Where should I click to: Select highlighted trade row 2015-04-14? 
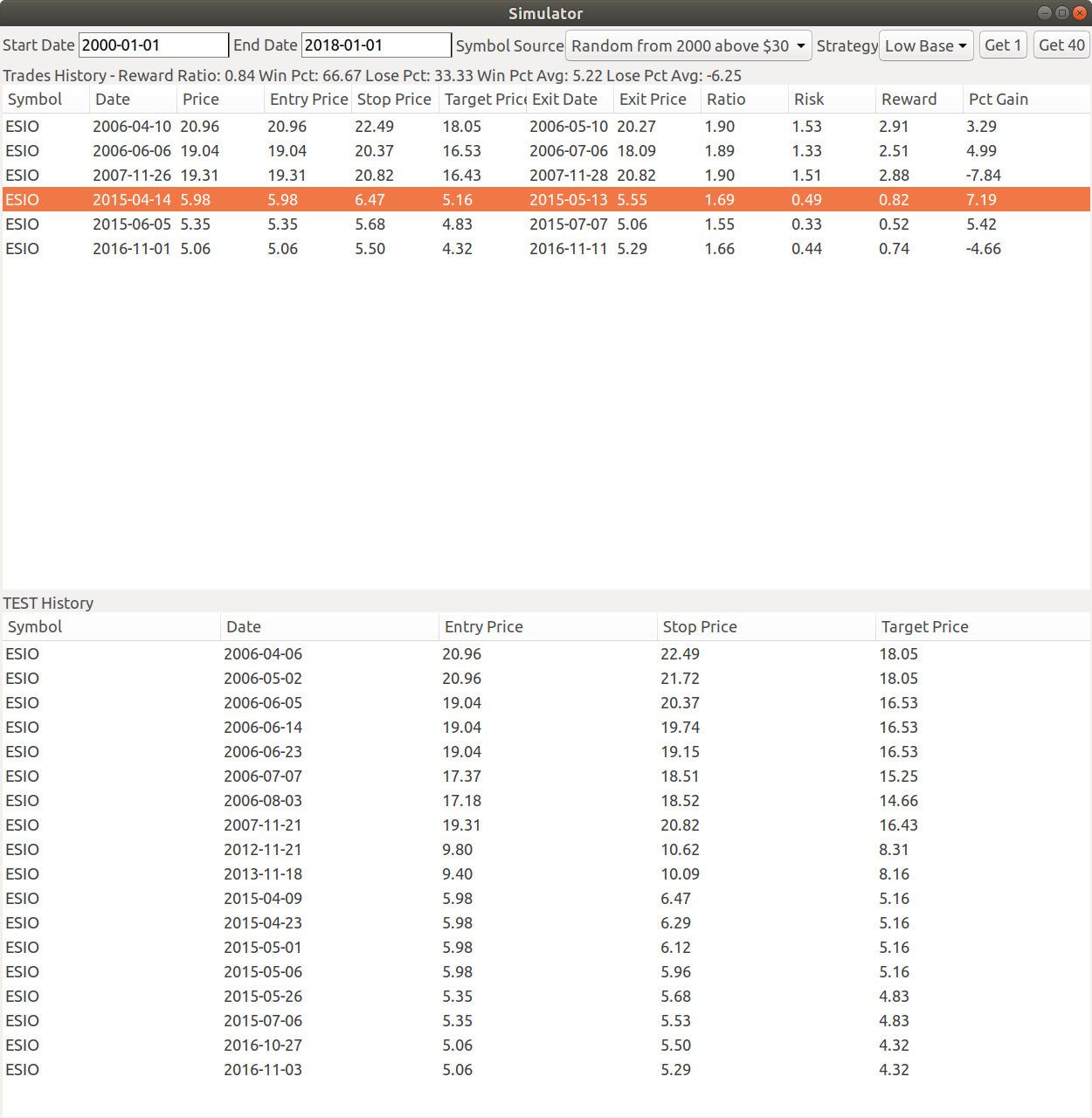click(546, 200)
